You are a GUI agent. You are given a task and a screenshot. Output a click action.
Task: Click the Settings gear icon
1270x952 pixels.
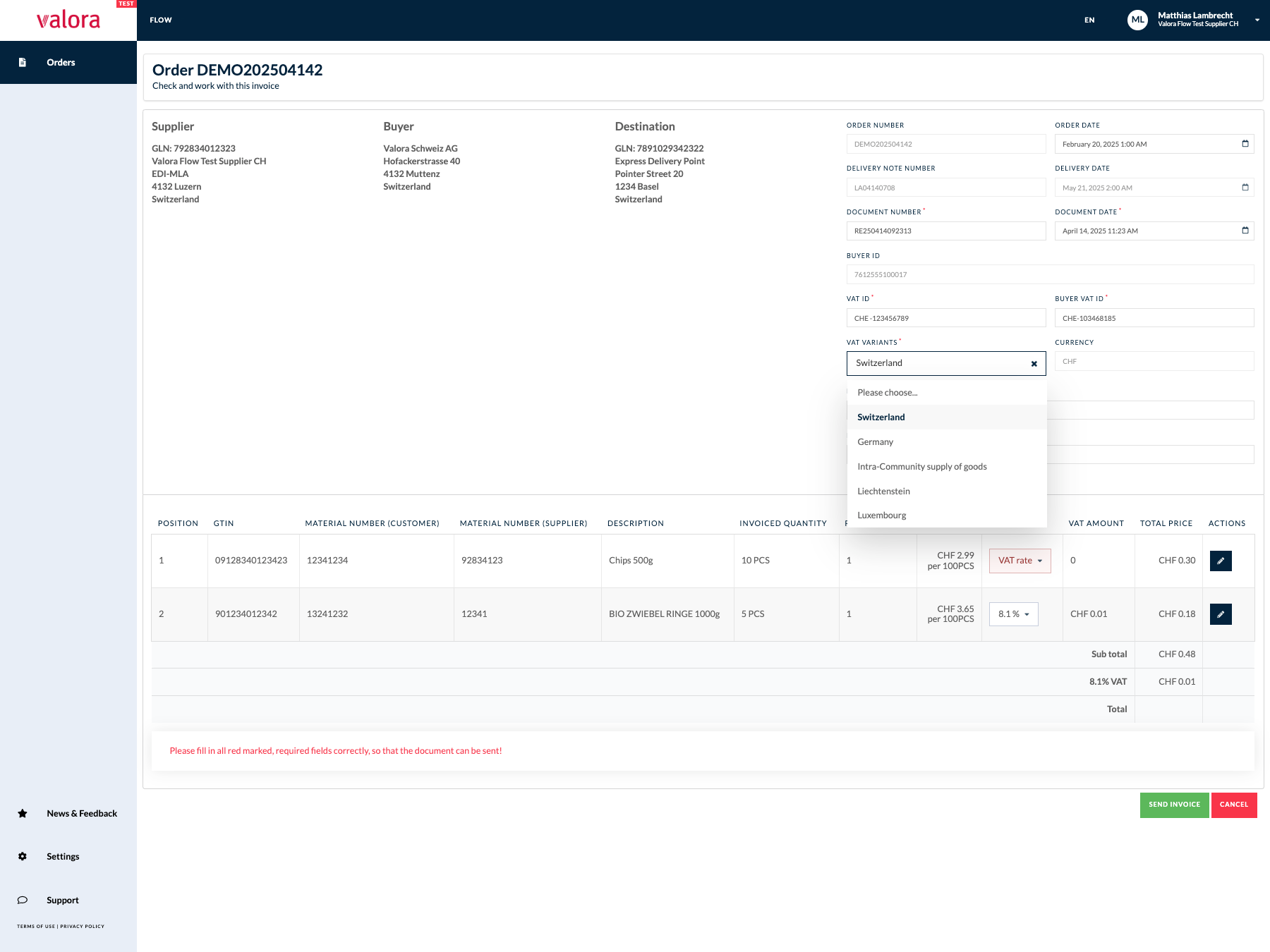[x=23, y=857]
